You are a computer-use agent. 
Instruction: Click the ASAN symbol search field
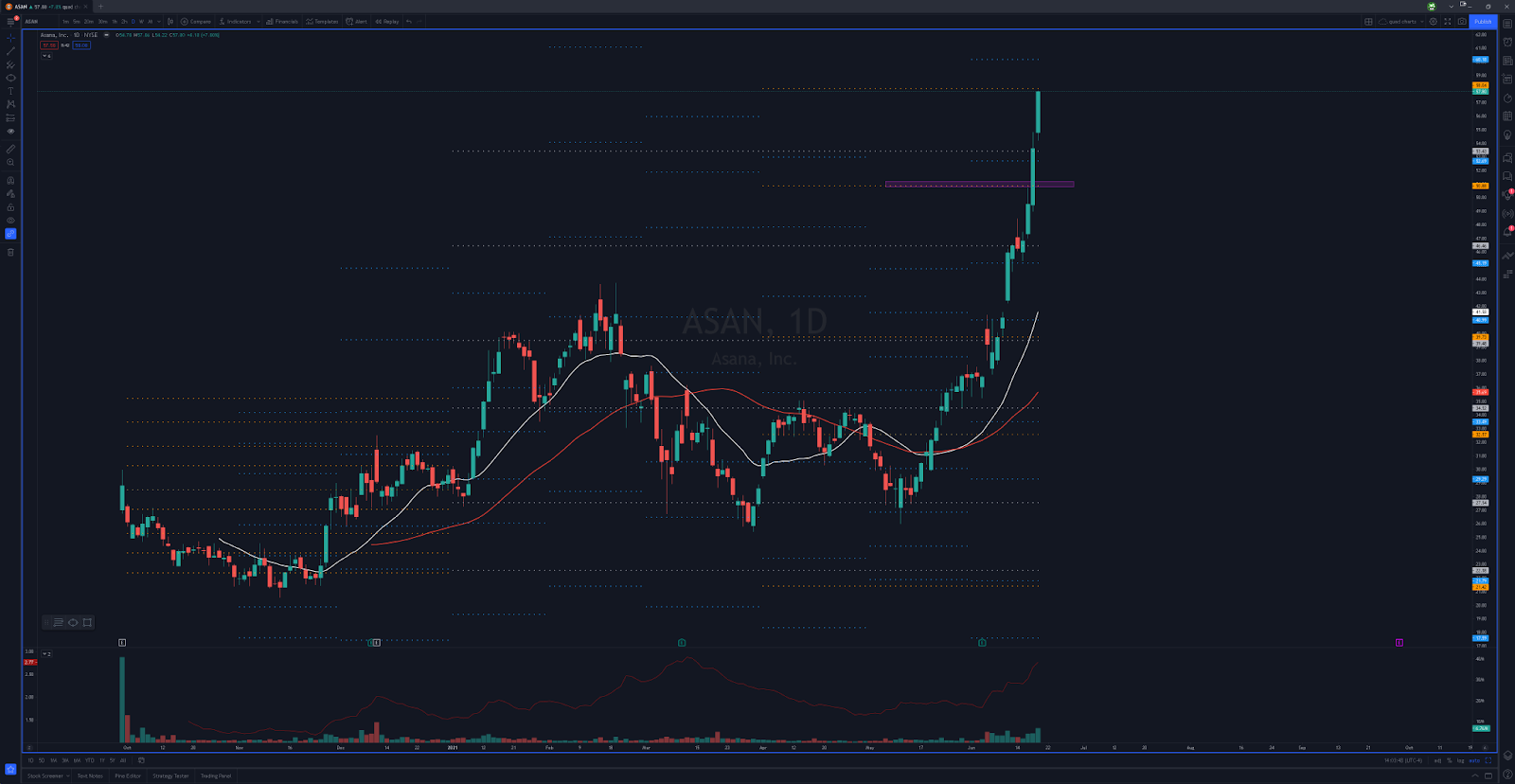pos(38,21)
